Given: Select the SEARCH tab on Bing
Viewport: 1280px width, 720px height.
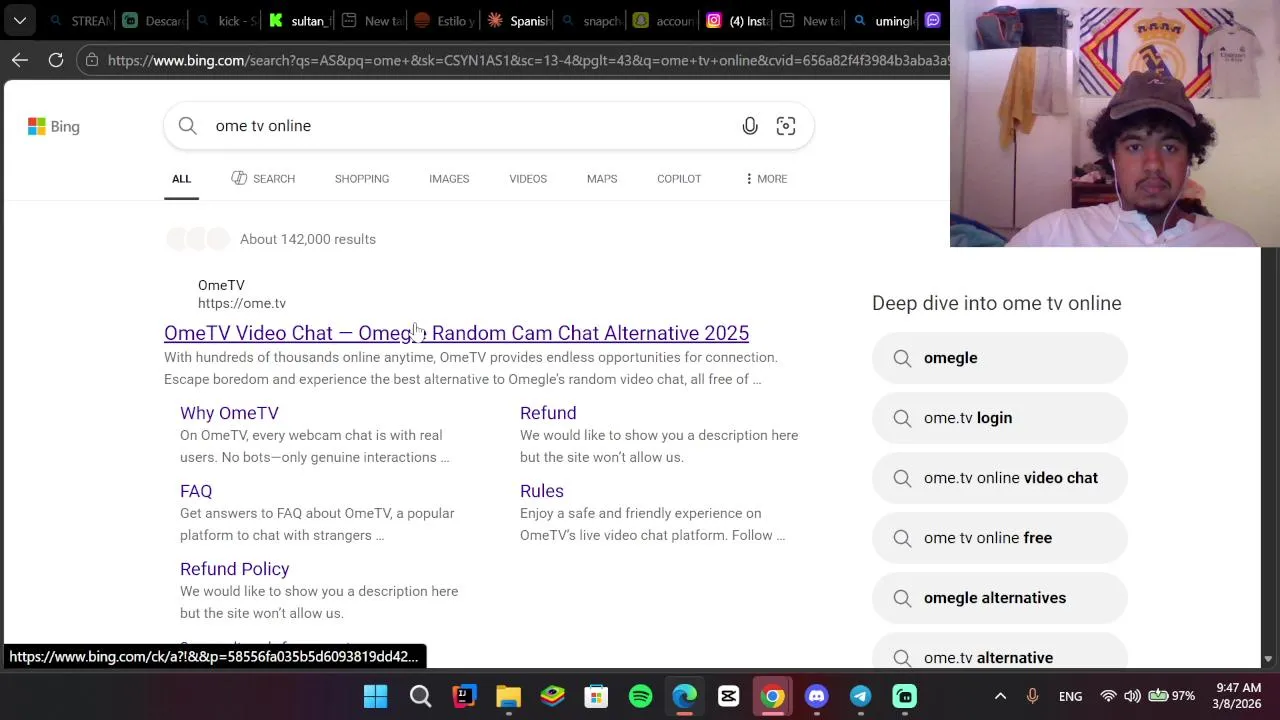Looking at the screenshot, I should coord(263,179).
